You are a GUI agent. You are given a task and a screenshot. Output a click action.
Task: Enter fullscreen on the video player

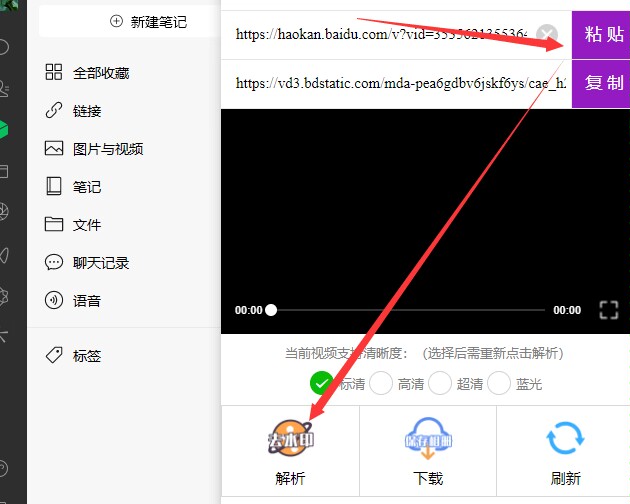point(608,310)
